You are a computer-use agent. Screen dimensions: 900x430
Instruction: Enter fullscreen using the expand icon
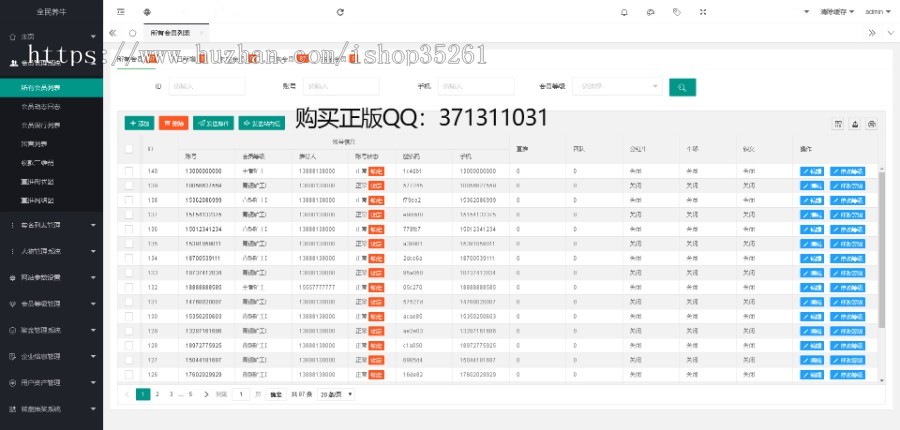[703, 12]
